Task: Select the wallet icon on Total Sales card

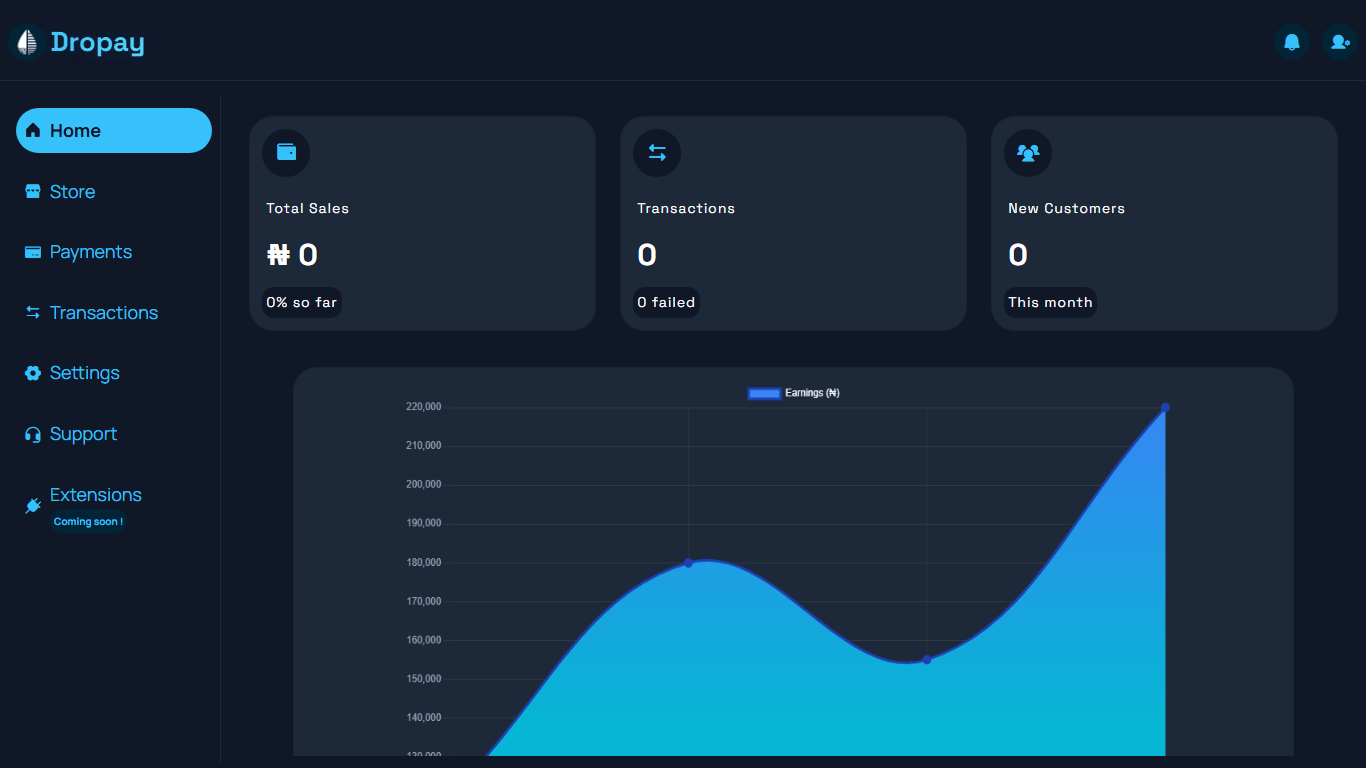Action: pyautogui.click(x=286, y=152)
